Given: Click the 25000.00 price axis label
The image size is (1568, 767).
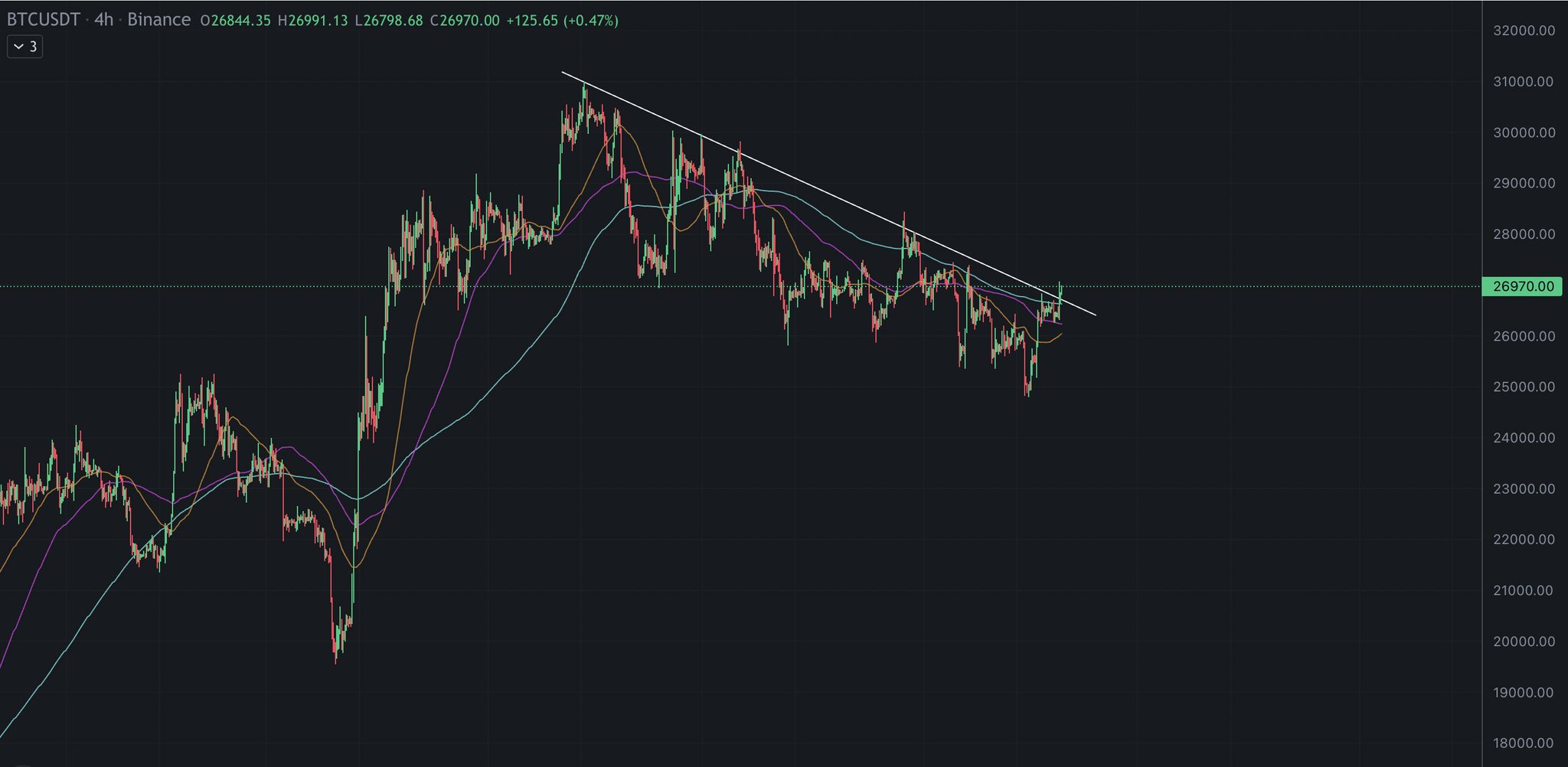Looking at the screenshot, I should pyautogui.click(x=1524, y=387).
